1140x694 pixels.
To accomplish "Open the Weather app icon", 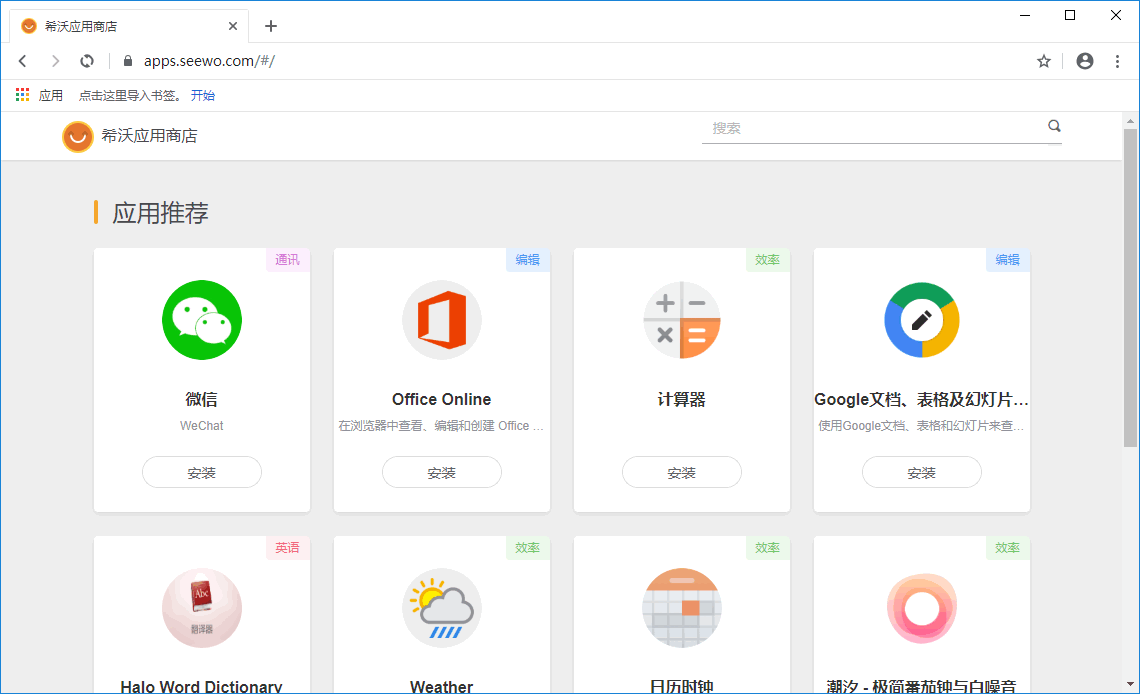I will [442, 608].
